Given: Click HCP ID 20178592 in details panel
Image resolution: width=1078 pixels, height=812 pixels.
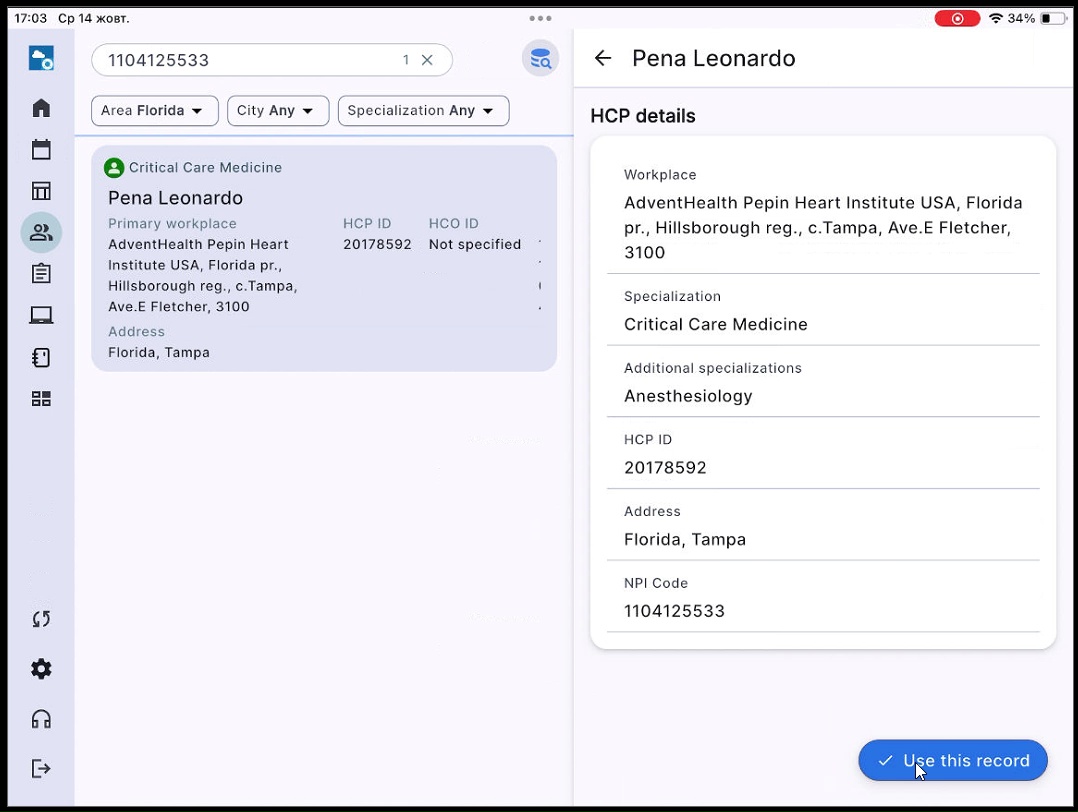Looking at the screenshot, I should pos(666,468).
